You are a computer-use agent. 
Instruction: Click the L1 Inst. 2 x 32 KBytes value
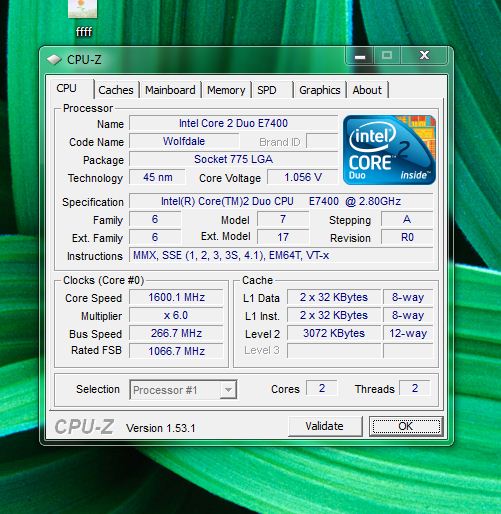point(334,315)
